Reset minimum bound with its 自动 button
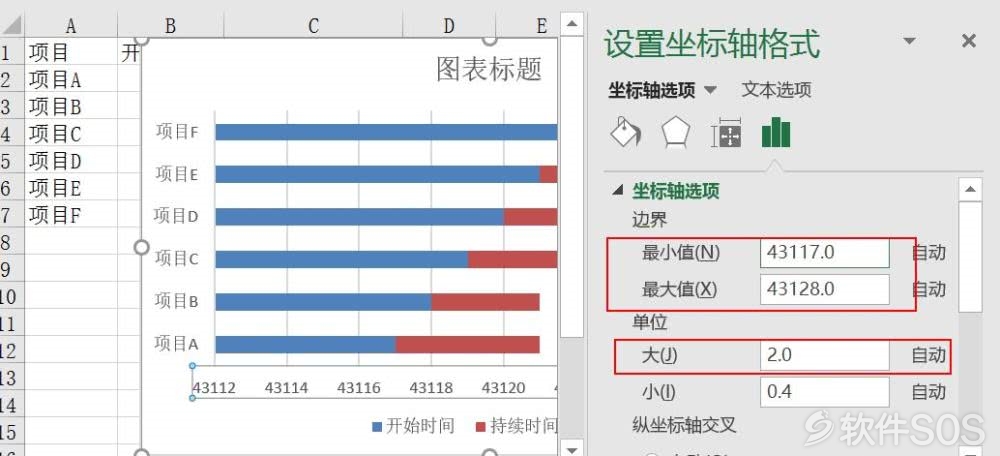The width and height of the screenshot is (1000, 456). [929, 253]
